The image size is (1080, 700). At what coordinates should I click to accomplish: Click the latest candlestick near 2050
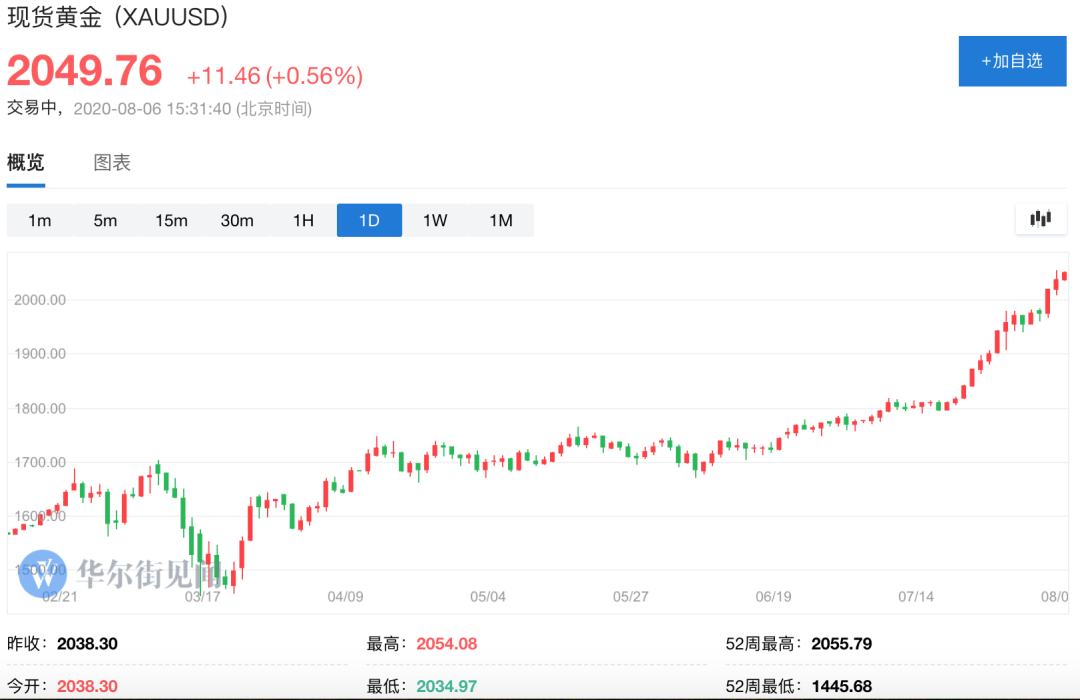pyautogui.click(x=1064, y=276)
